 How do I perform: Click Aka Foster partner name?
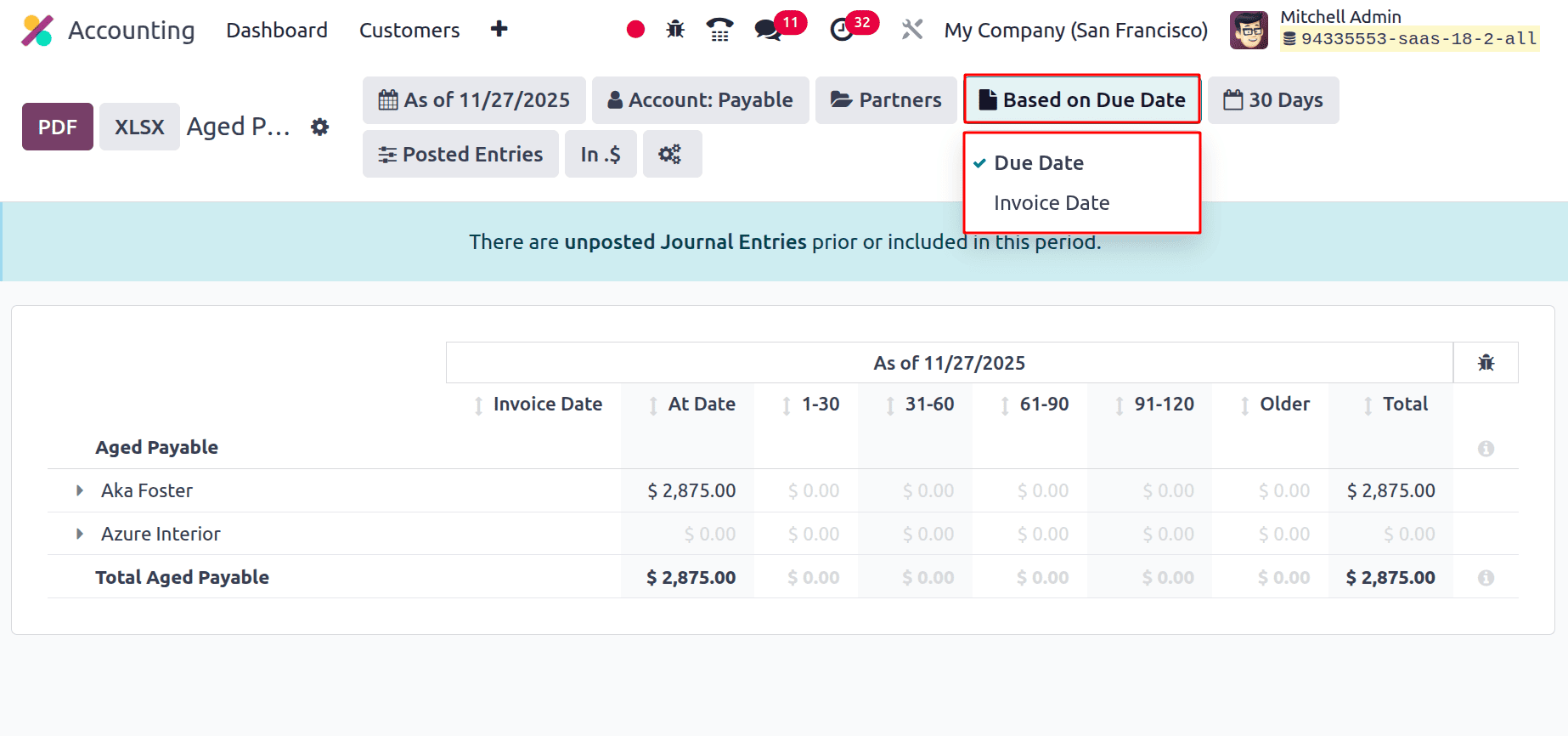point(147,490)
